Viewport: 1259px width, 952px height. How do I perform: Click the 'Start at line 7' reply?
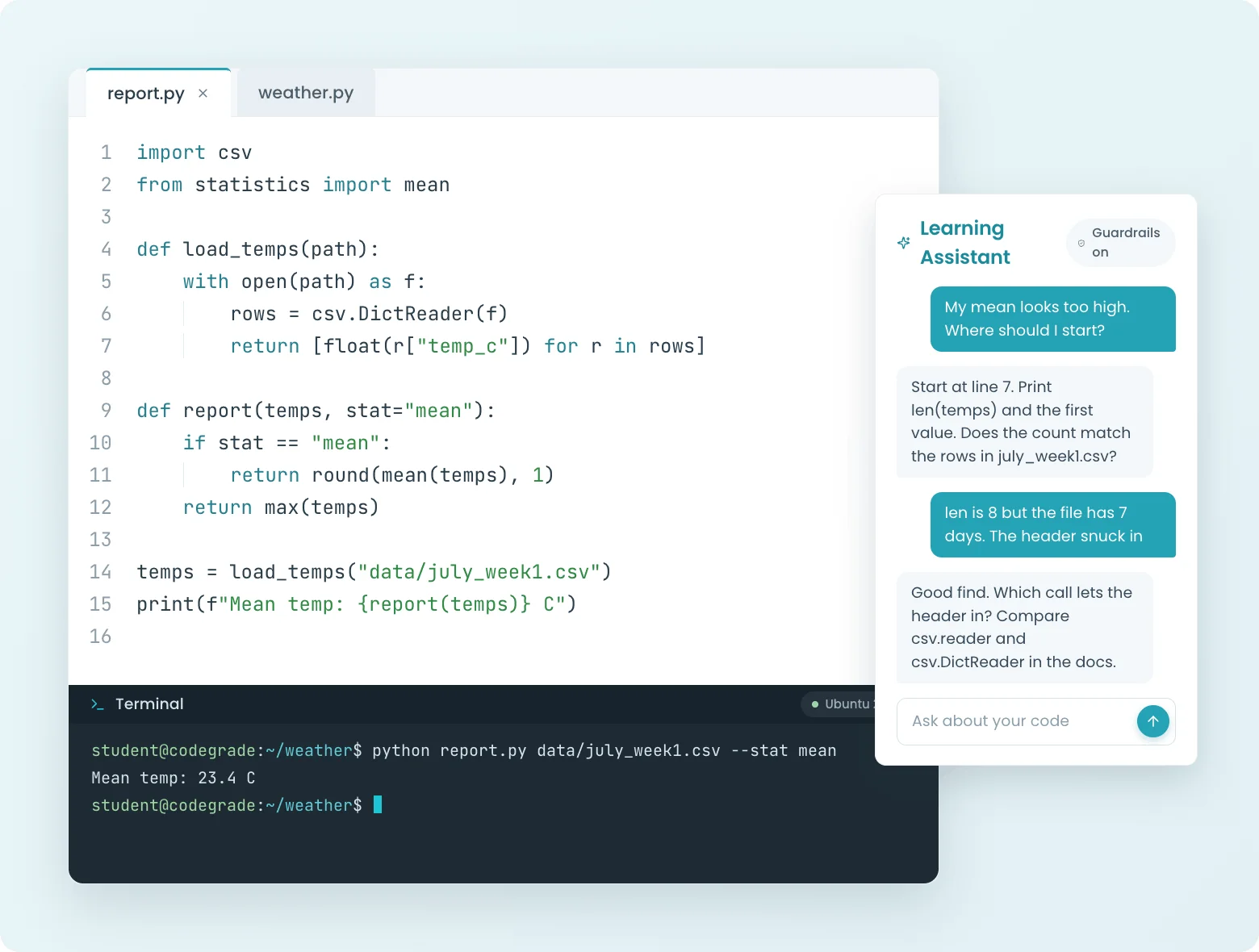click(x=1025, y=422)
